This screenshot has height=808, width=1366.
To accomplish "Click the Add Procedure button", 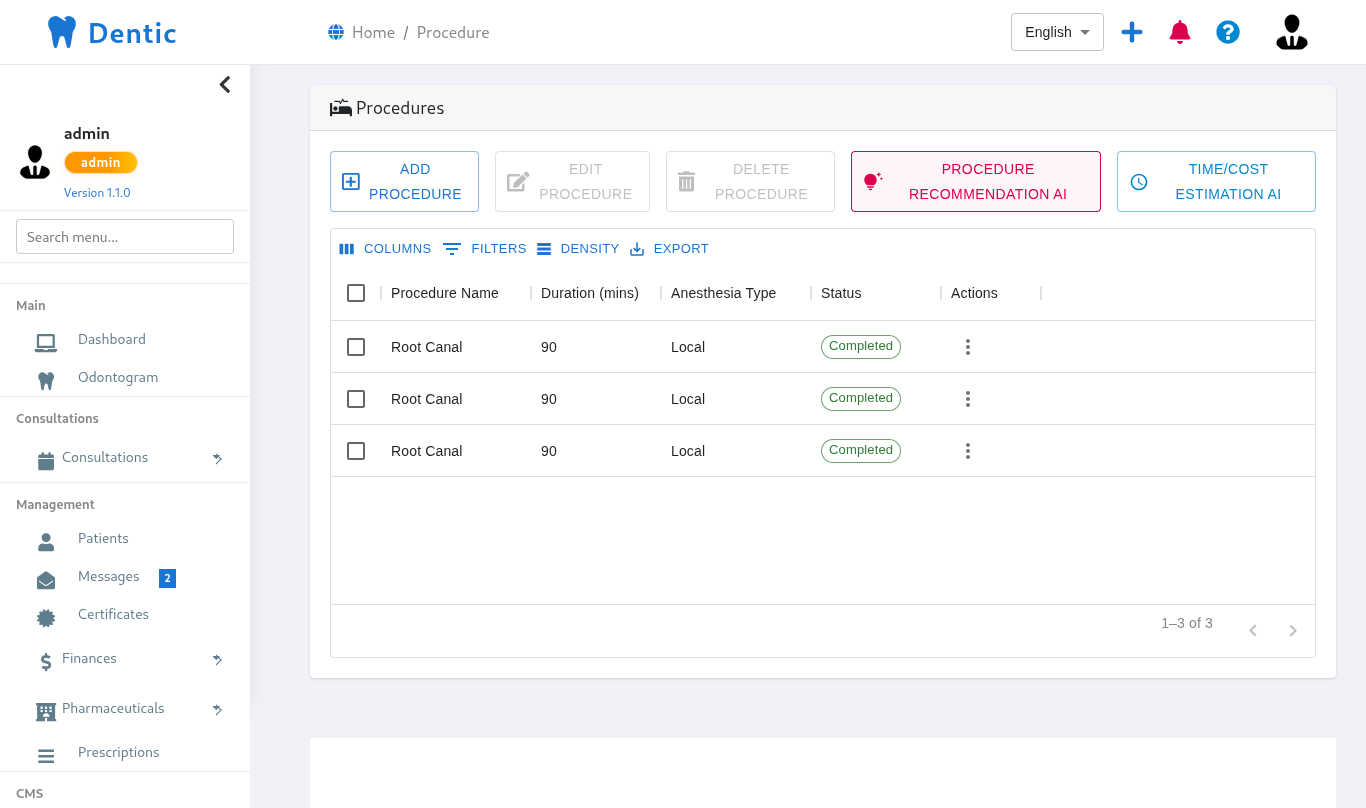I will coord(404,182).
